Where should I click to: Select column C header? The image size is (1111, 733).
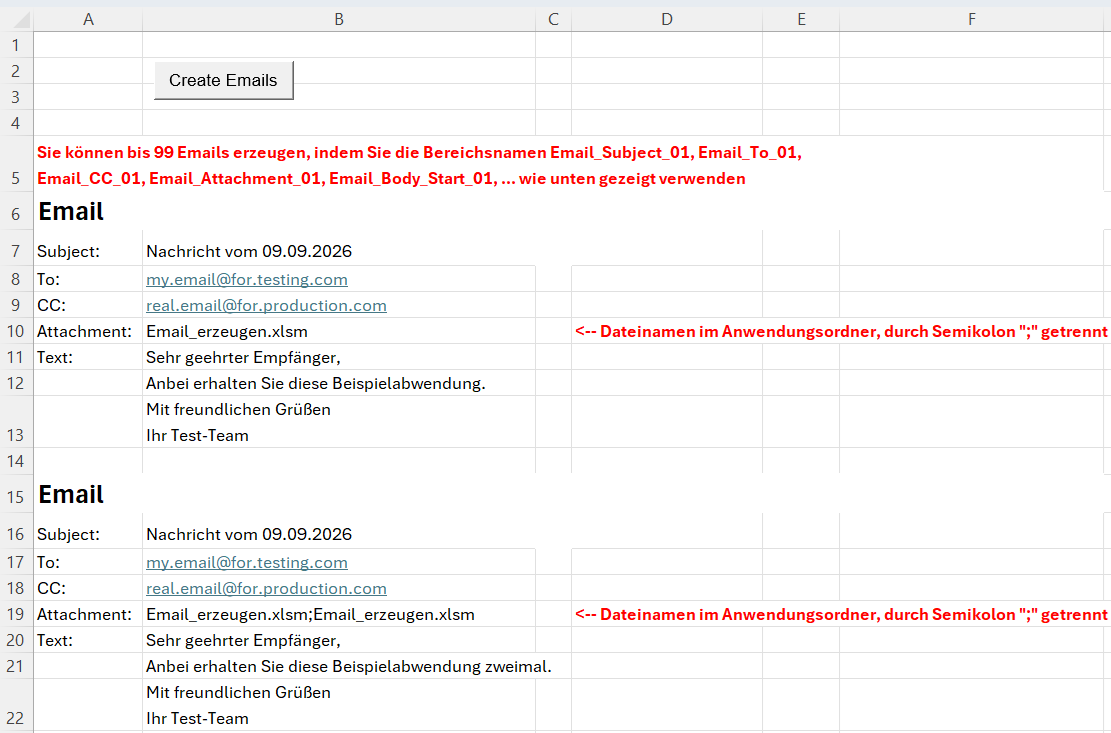(x=553, y=20)
